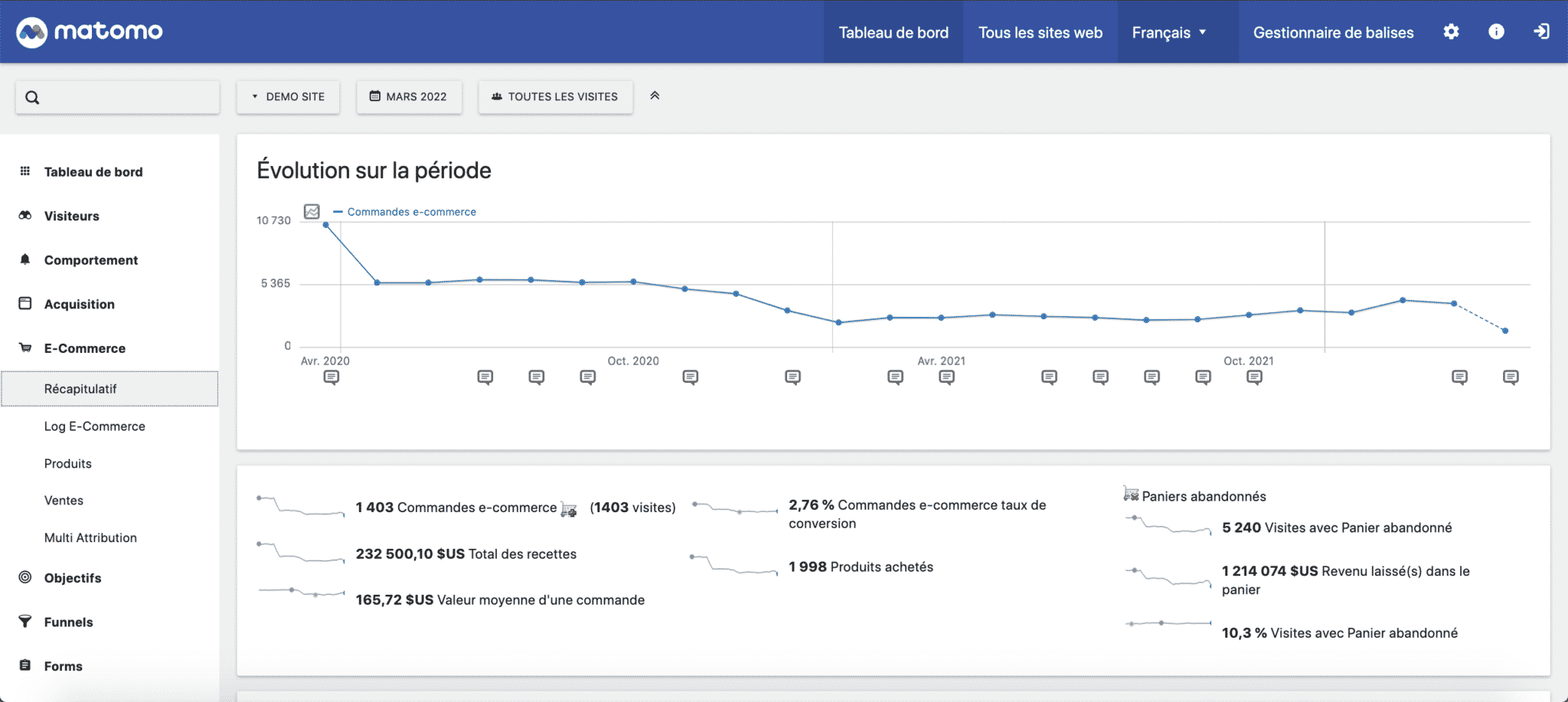Click the sign-in arrow icon

click(1541, 32)
